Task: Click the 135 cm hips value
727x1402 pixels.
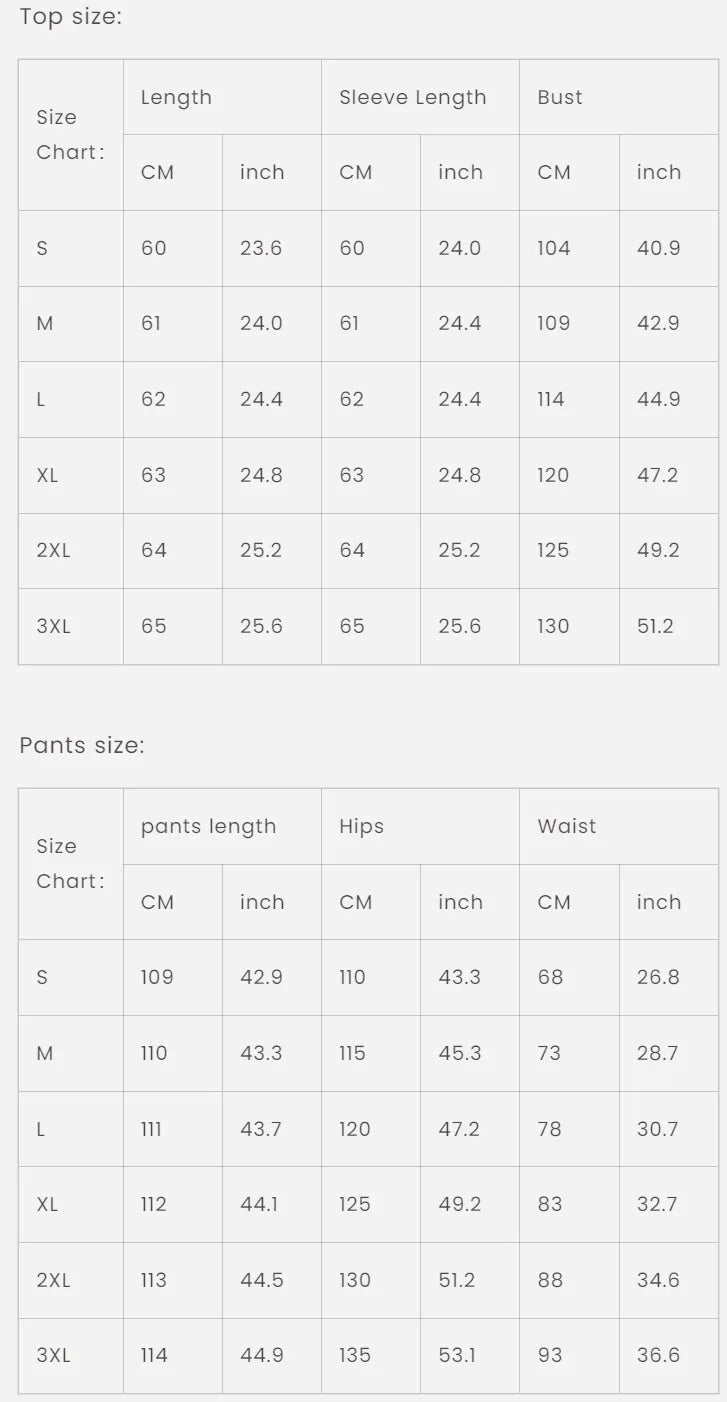Action: coord(354,1355)
